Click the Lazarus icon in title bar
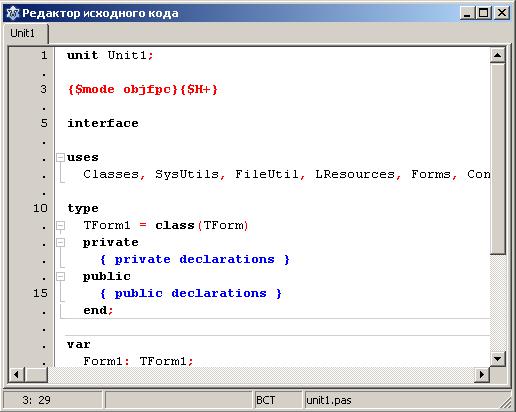Screen dimensions: 516x412 13,13
